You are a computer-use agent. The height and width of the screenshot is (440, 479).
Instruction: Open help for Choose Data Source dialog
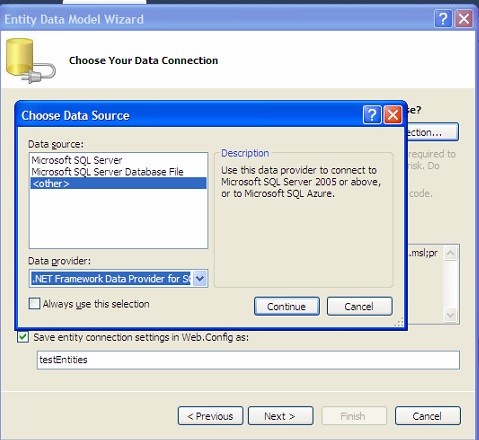point(372,115)
